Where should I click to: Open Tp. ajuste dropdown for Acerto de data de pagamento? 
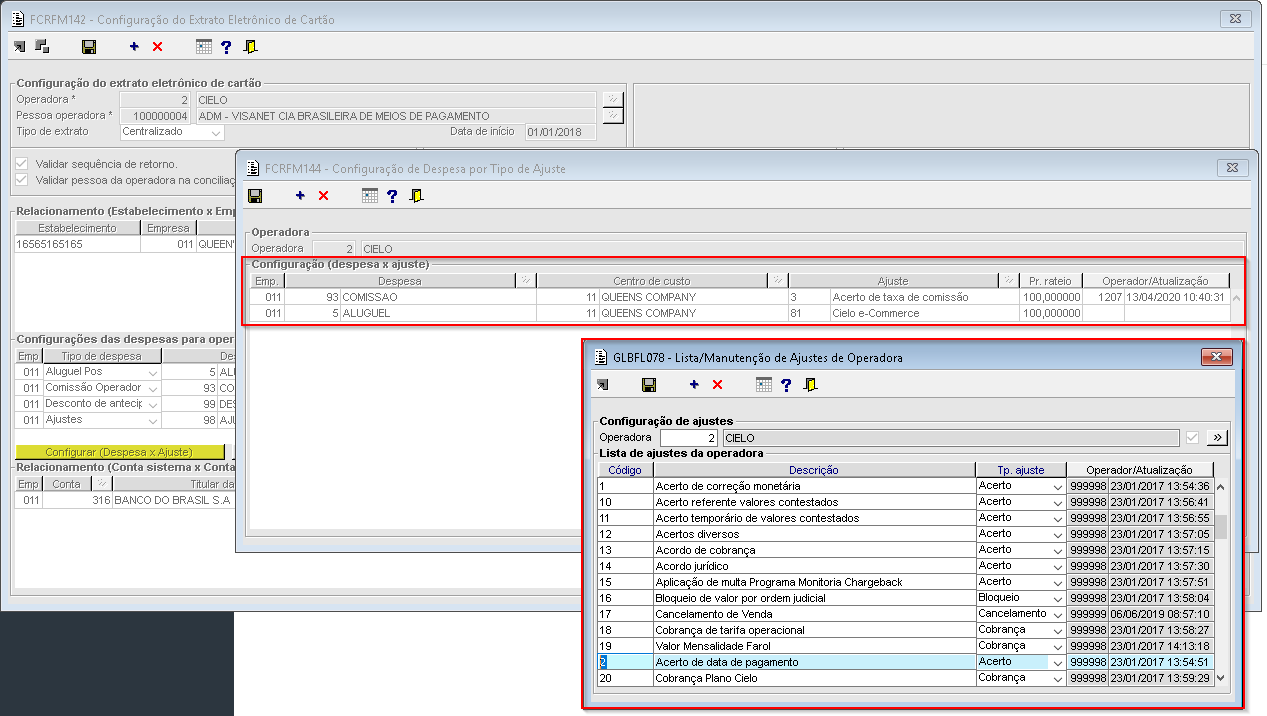pos(1058,662)
